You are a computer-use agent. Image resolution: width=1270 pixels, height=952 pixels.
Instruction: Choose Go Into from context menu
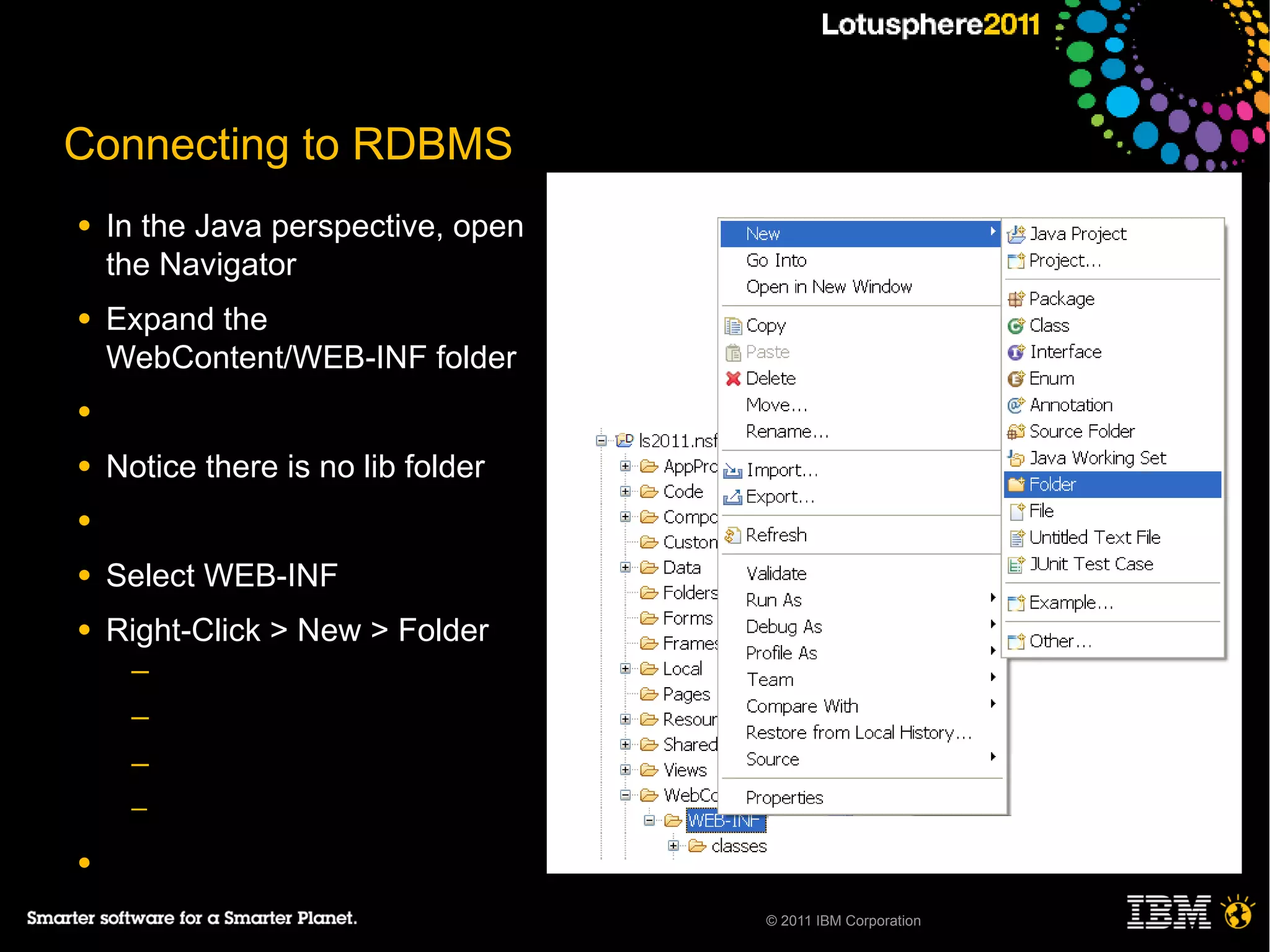[x=860, y=260]
